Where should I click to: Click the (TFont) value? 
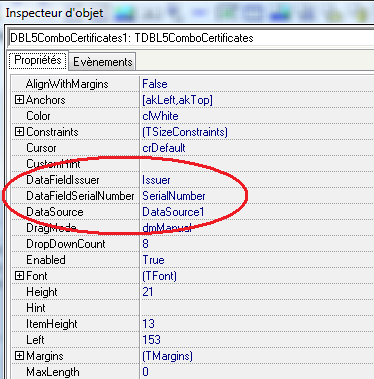point(159,276)
